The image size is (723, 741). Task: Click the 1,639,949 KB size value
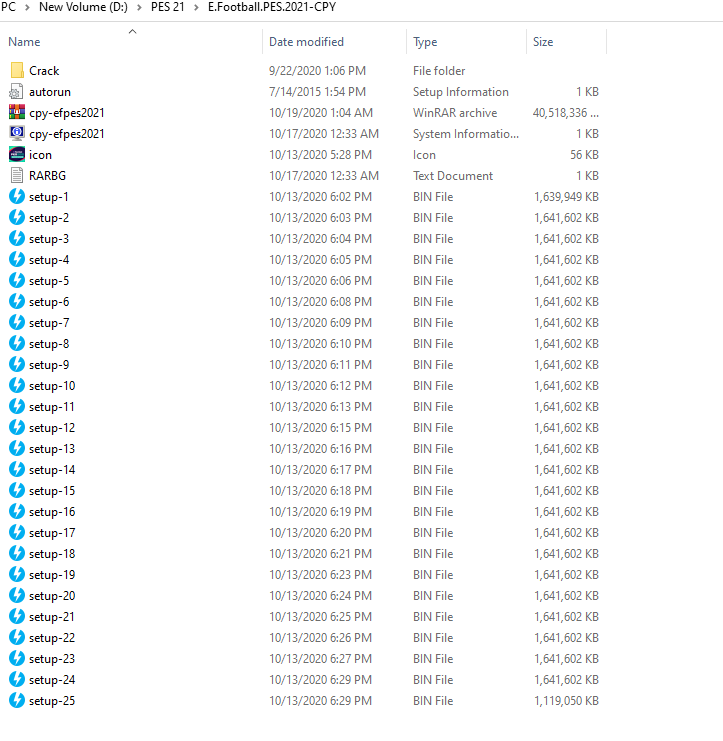[566, 197]
